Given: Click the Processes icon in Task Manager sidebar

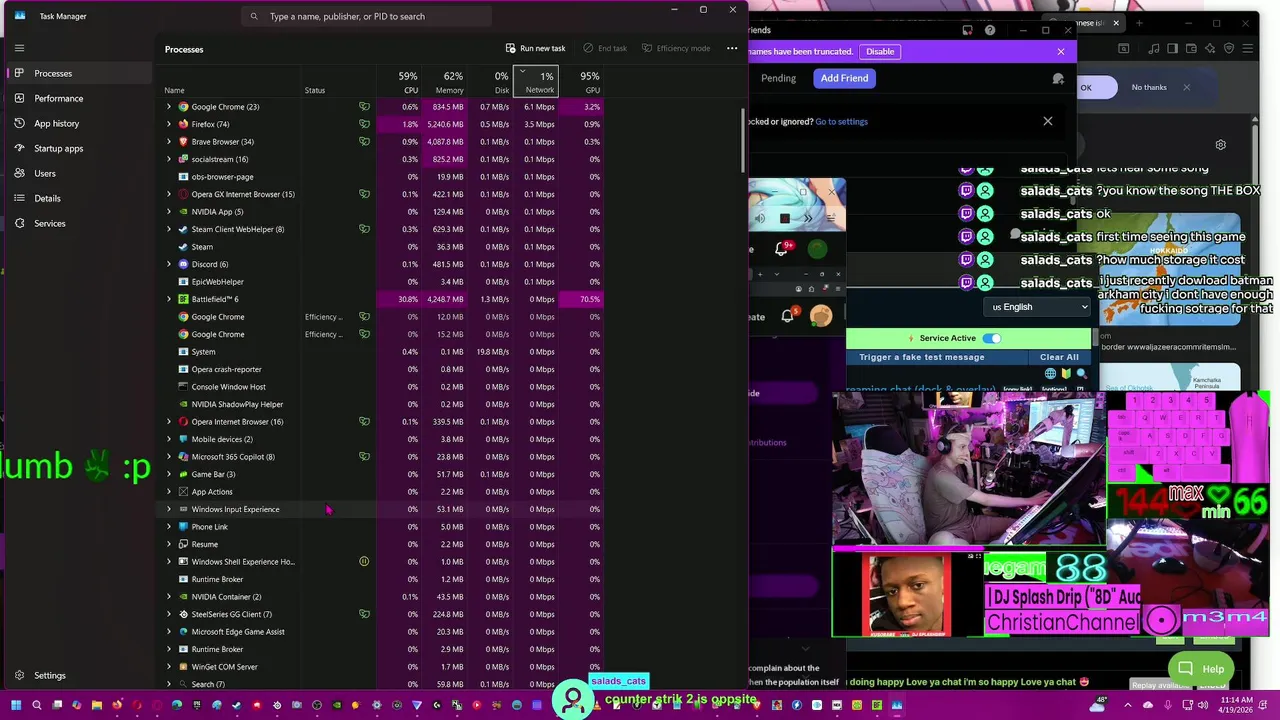Looking at the screenshot, I should [x=19, y=73].
